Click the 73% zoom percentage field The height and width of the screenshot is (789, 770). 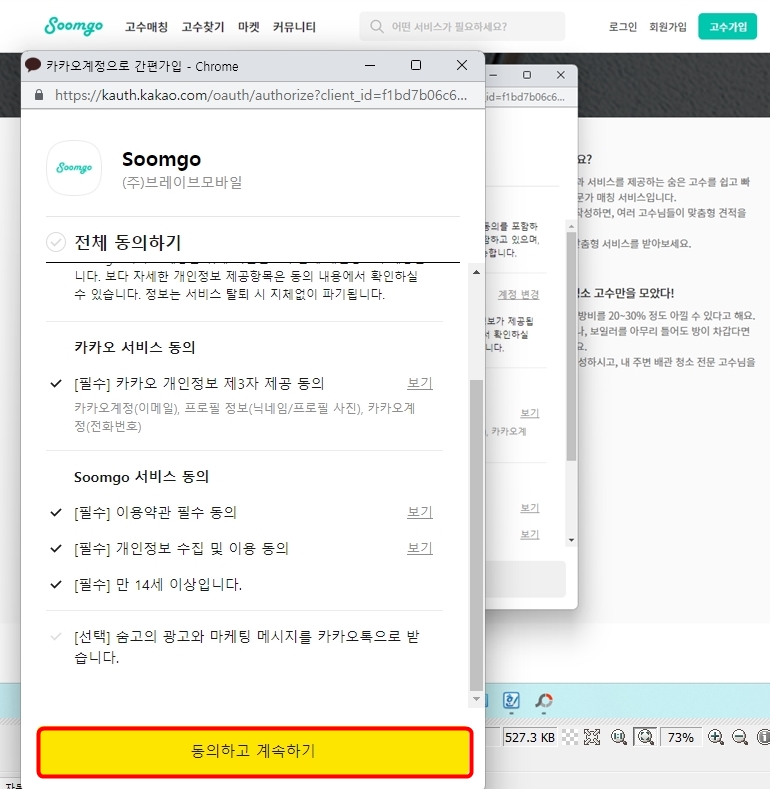pos(680,737)
